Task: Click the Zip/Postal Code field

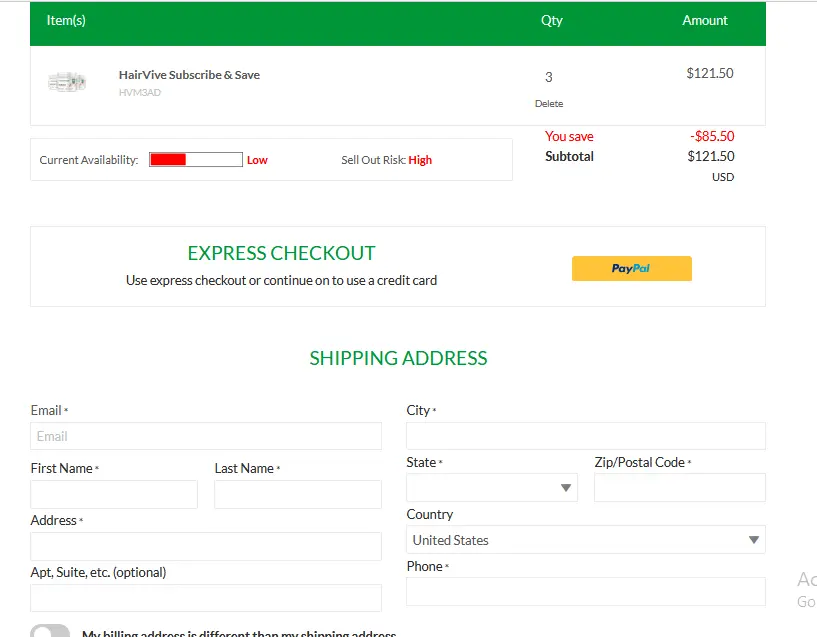Action: 679,488
